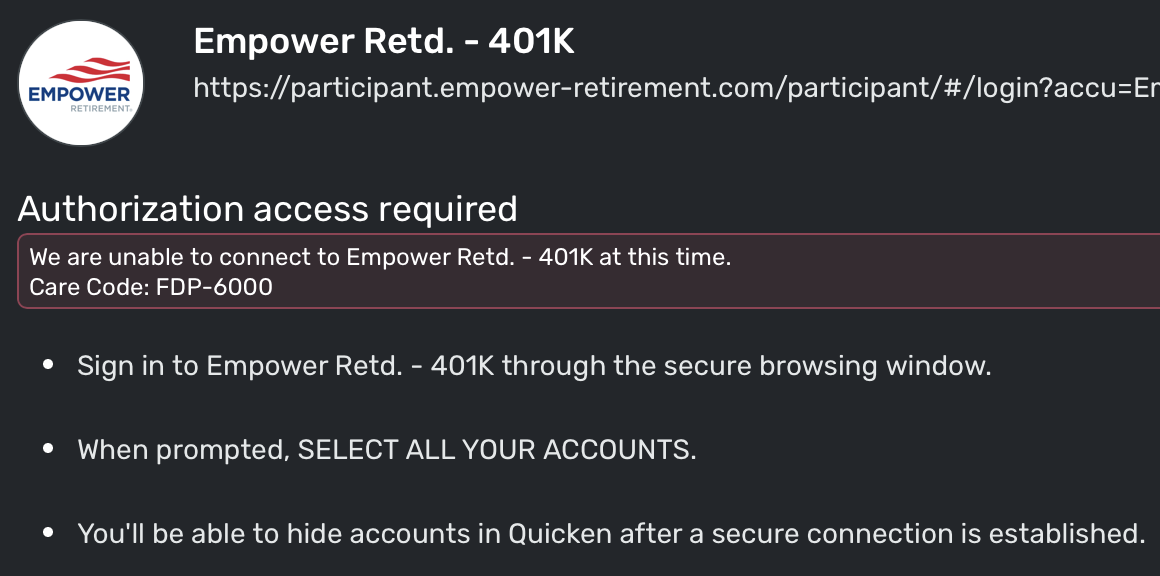Click the Empower Retirement circular logo
Image resolution: width=1160 pixels, height=576 pixels.
point(82,82)
